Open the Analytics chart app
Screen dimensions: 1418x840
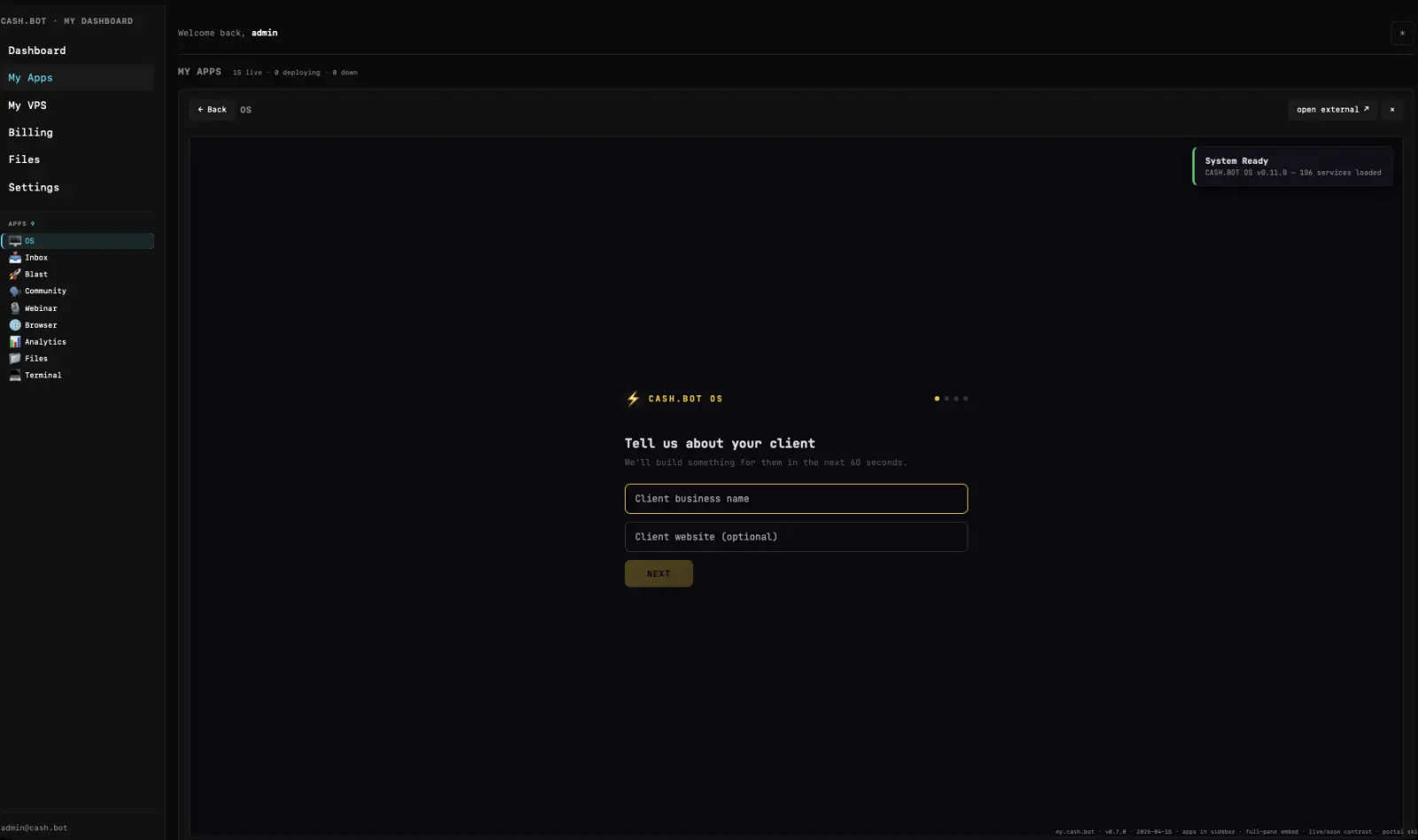coord(44,342)
